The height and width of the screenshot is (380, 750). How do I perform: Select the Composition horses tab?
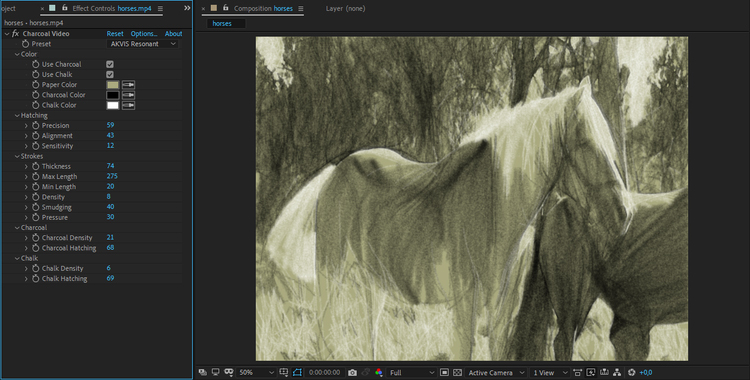[263, 9]
